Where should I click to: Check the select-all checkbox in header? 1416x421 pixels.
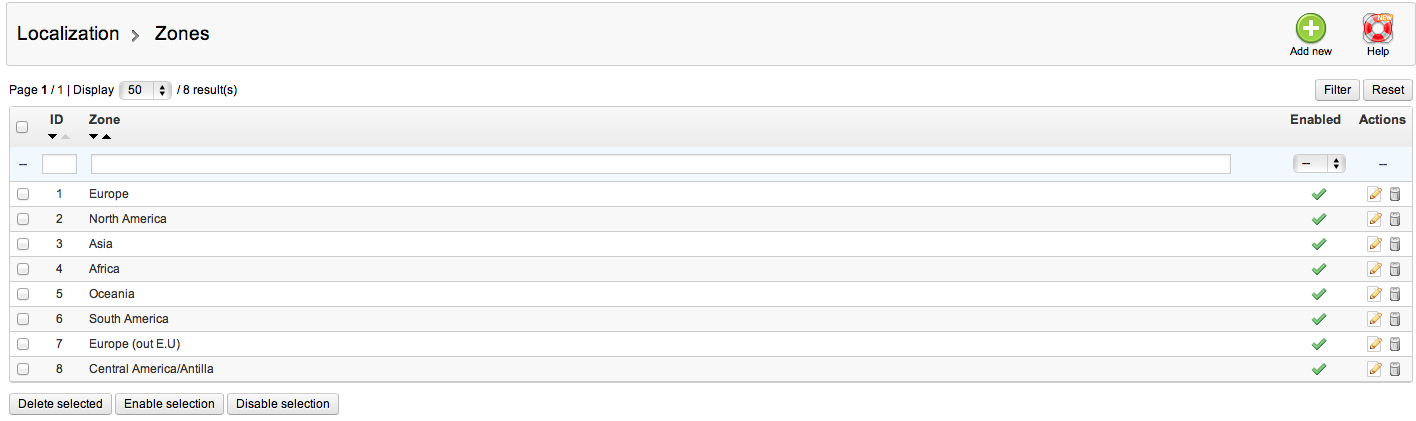22,127
